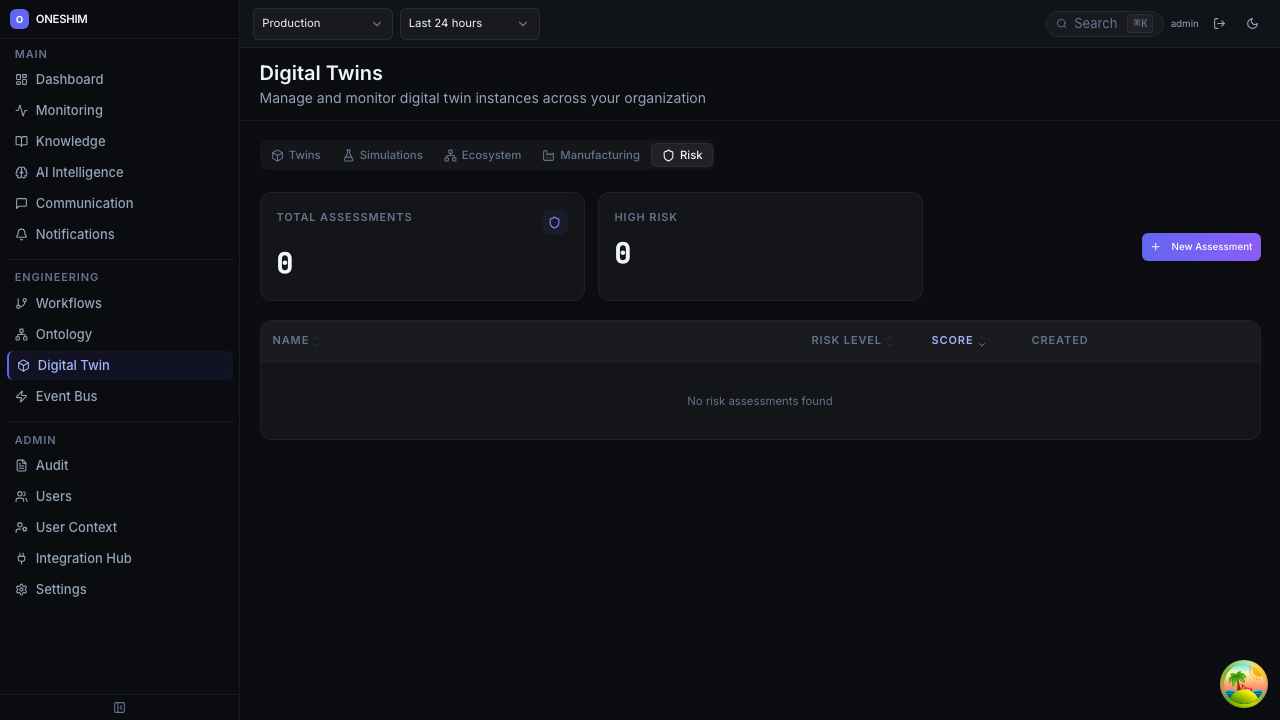Click the palm tree avatar thumbnail
Screen dimensions: 1280x720
coord(1243,684)
